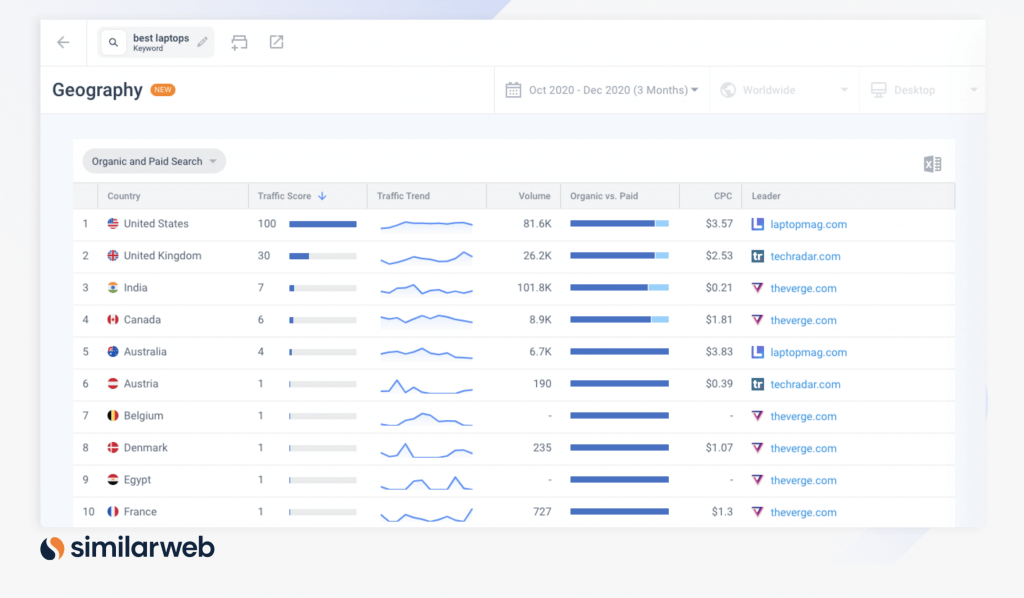The height and width of the screenshot is (598, 1024).
Task: Click the Canada flag icon
Action: (113, 319)
